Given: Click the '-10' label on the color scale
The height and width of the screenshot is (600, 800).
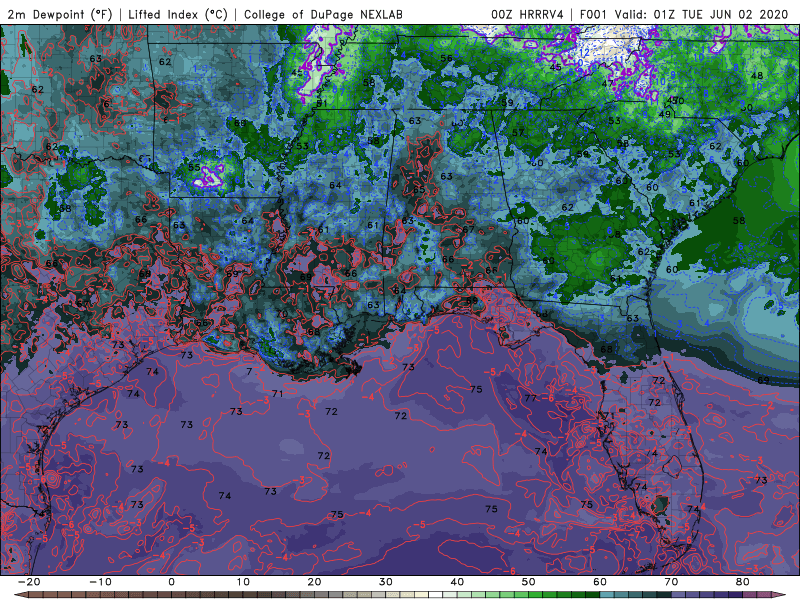Looking at the screenshot, I should click(100, 582).
